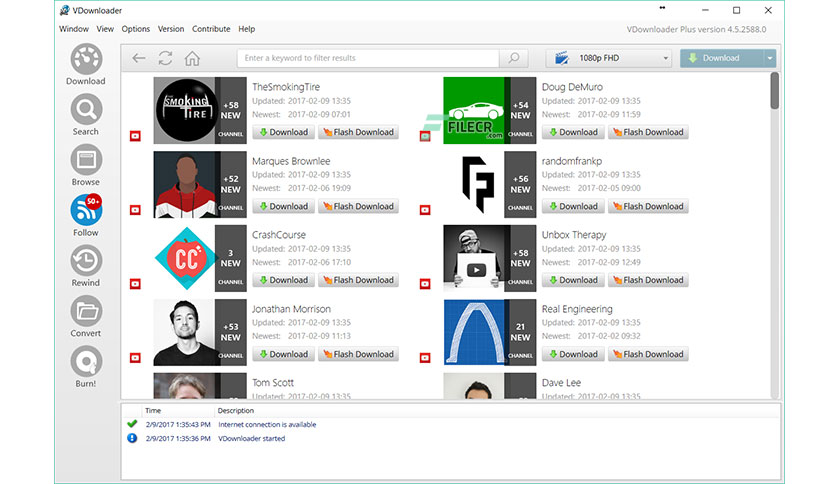Image resolution: width=836 pixels, height=484 pixels.
Task: Click the VDownloader app icon in title bar
Action: tap(65, 10)
